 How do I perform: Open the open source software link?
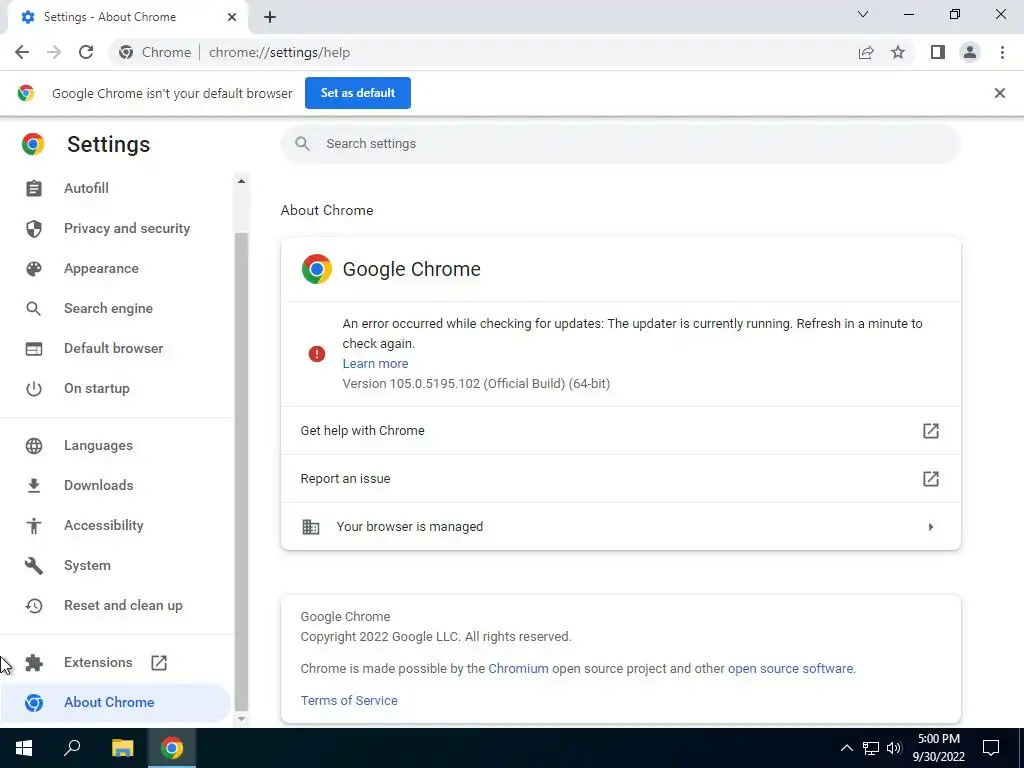[790, 668]
